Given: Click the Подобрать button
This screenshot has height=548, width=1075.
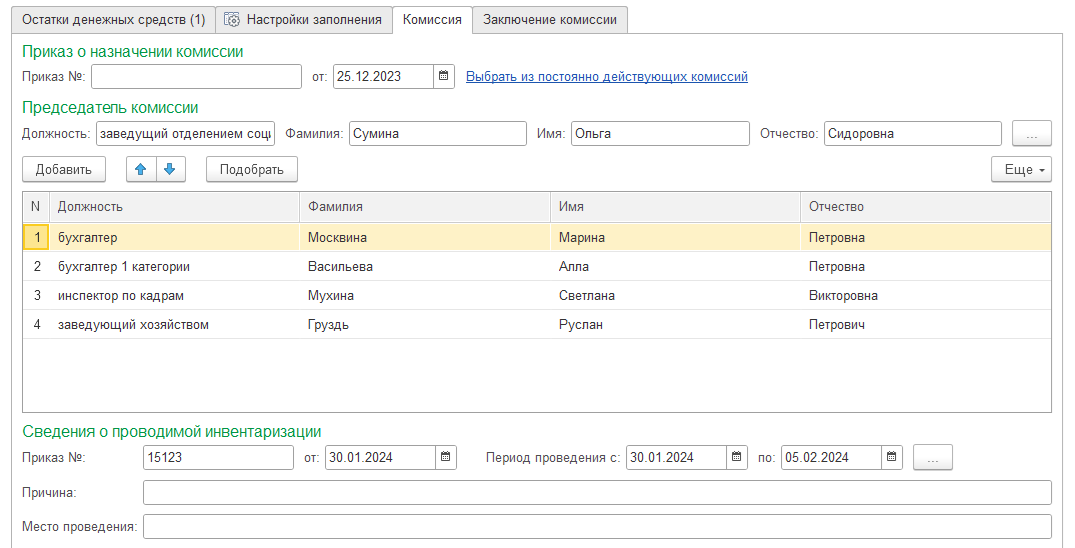Looking at the screenshot, I should point(252,169).
